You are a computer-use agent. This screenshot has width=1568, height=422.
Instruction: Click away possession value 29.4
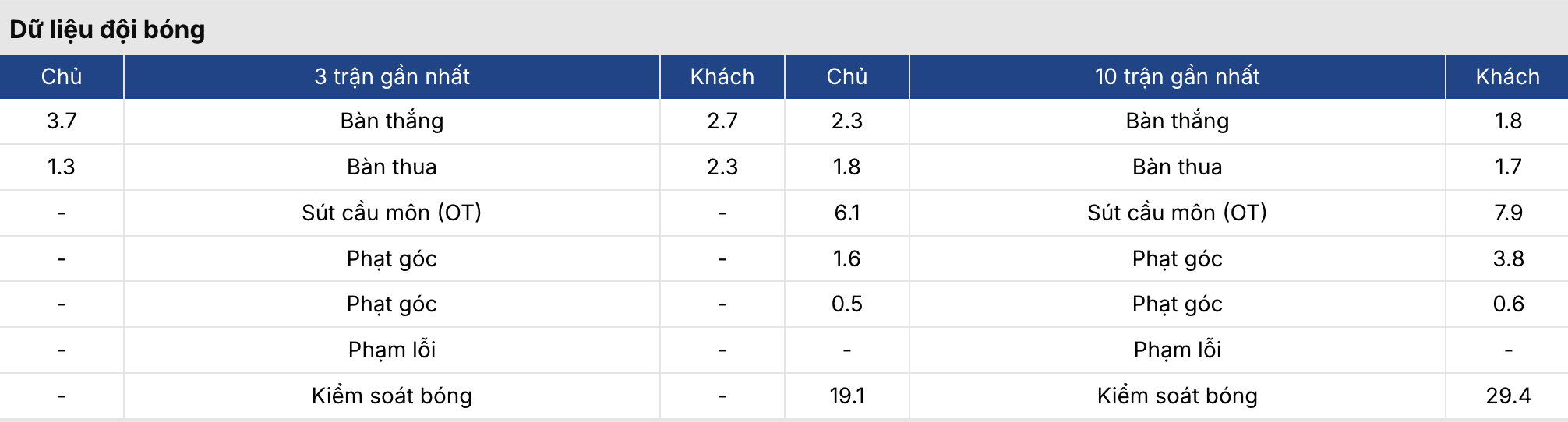[x=1508, y=396]
